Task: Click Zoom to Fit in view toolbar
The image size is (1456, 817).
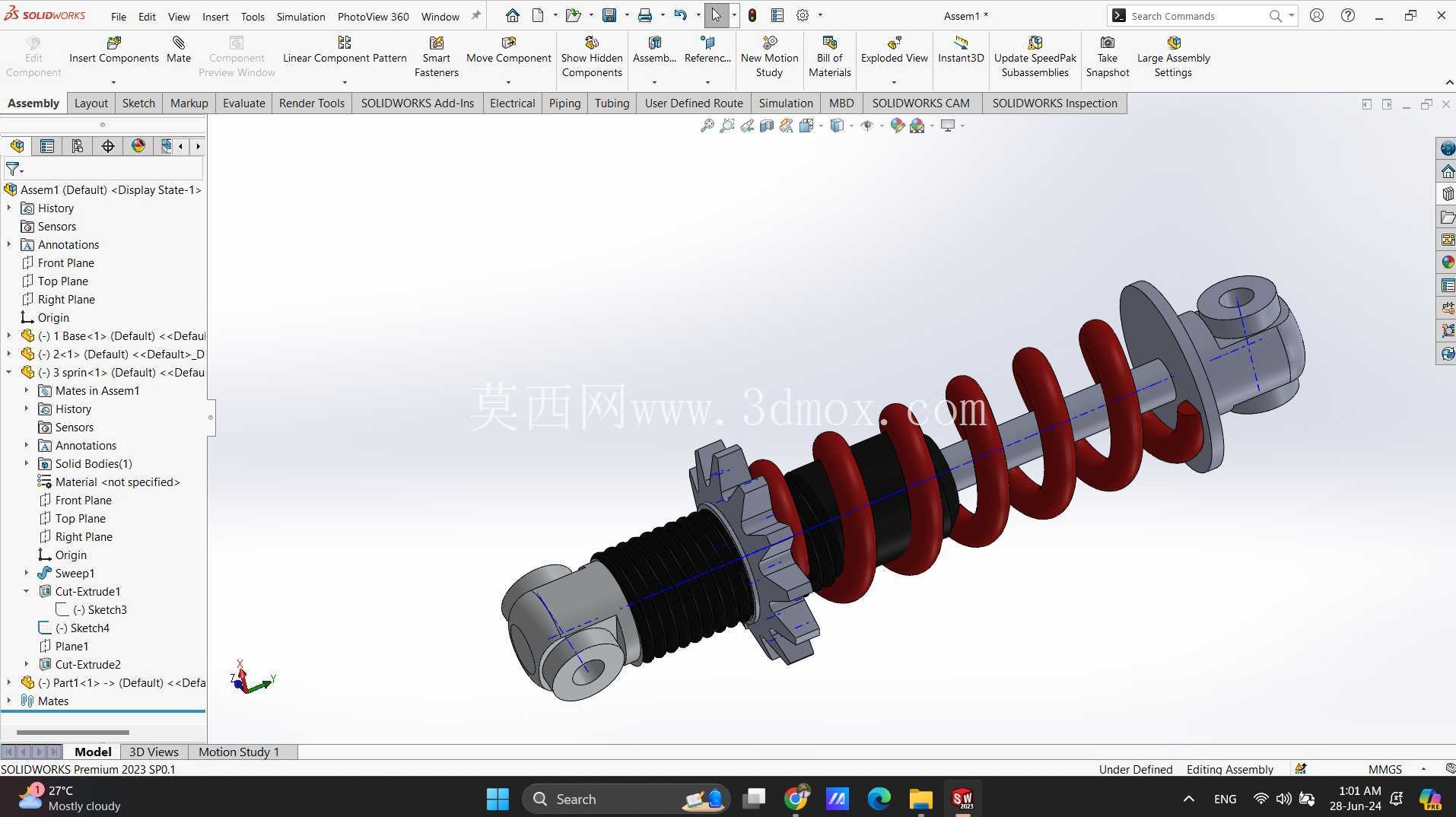Action: [x=707, y=126]
